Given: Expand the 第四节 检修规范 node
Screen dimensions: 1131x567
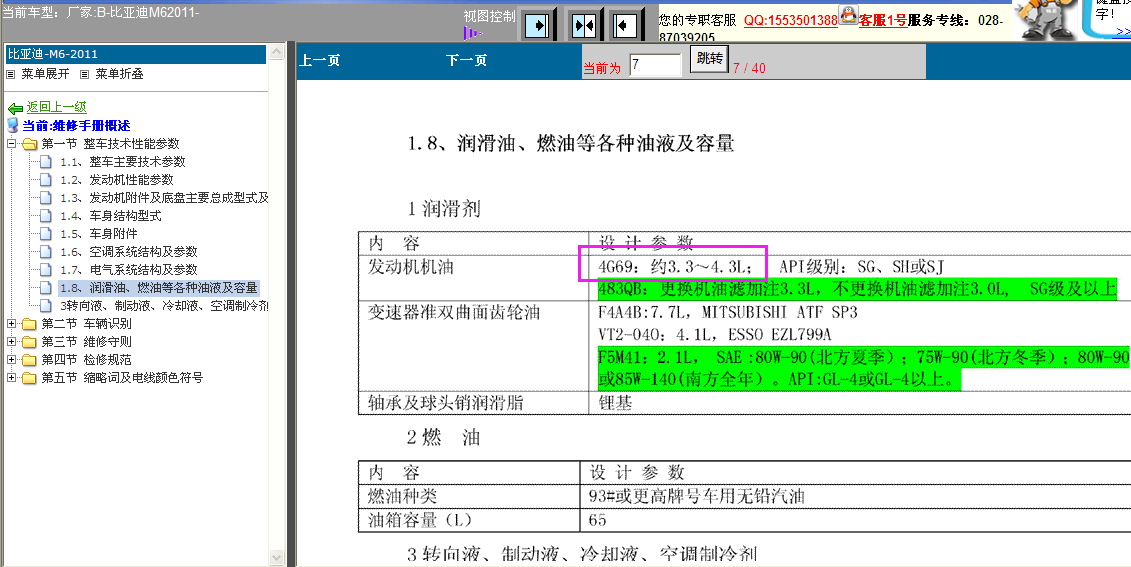Looking at the screenshot, I should (x=12, y=360).
